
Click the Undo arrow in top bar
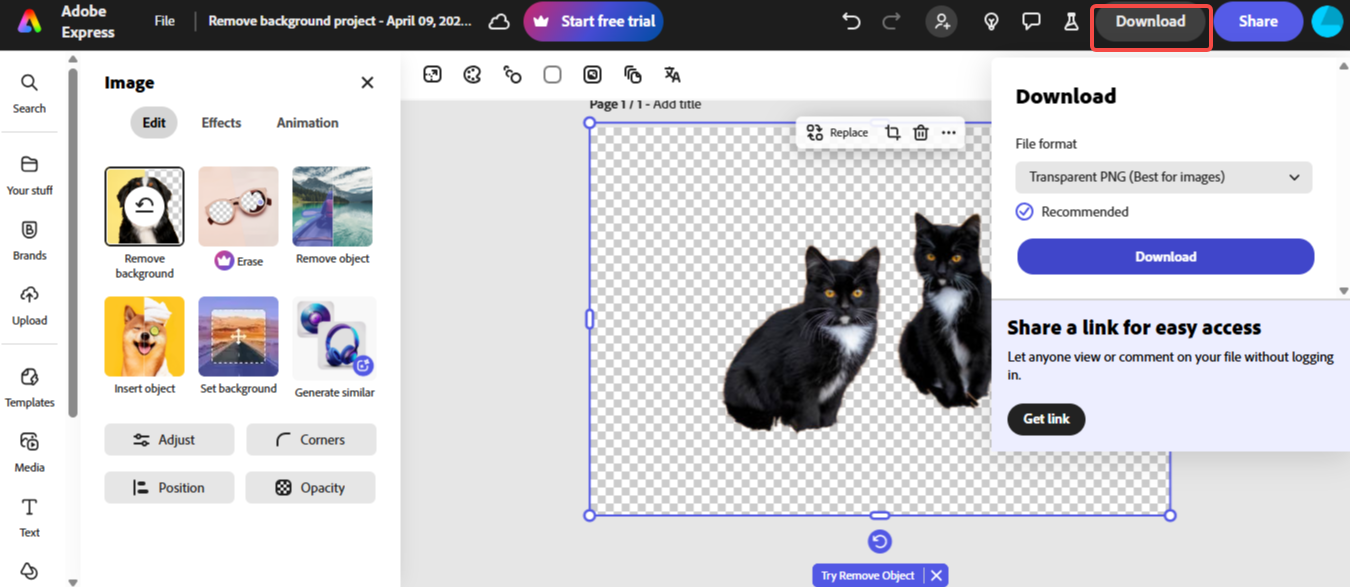click(x=851, y=21)
